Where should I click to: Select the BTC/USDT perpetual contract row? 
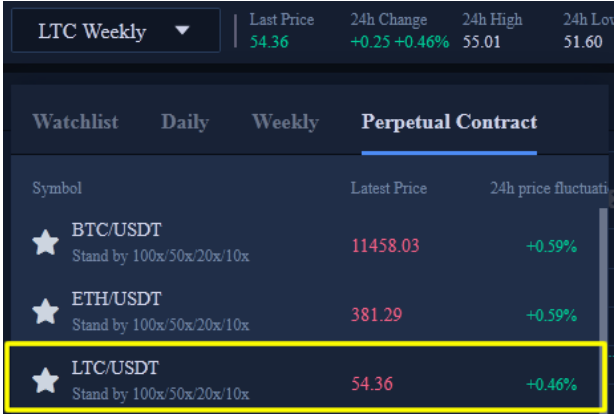tap(306, 242)
